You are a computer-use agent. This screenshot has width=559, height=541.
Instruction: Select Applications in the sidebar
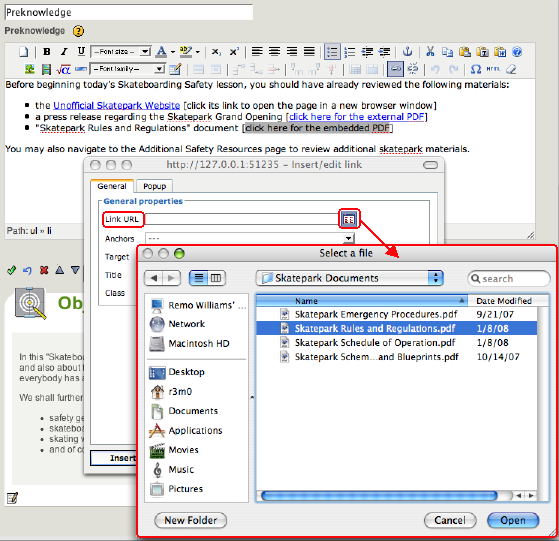click(195, 431)
